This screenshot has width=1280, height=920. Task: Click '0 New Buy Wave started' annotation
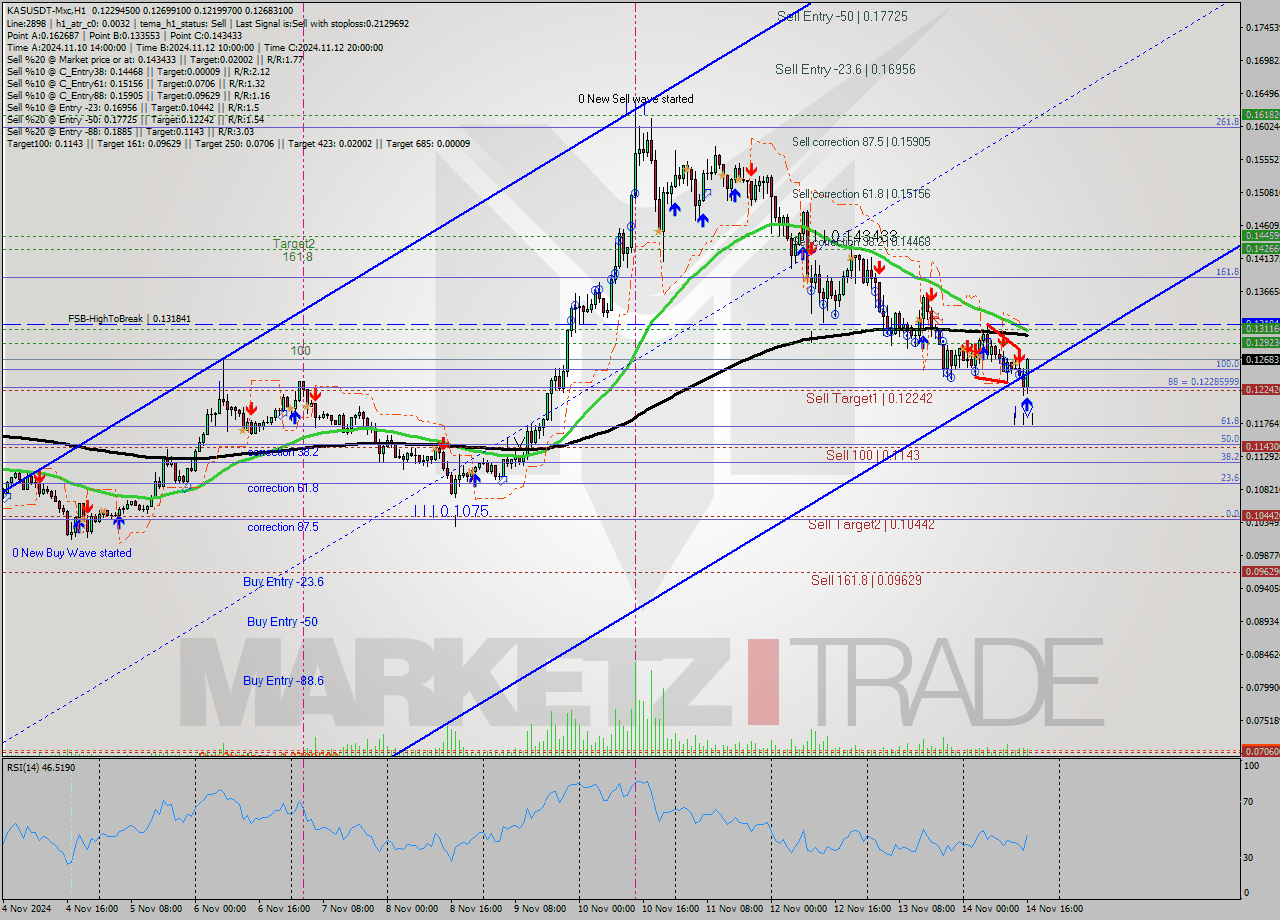(72, 553)
